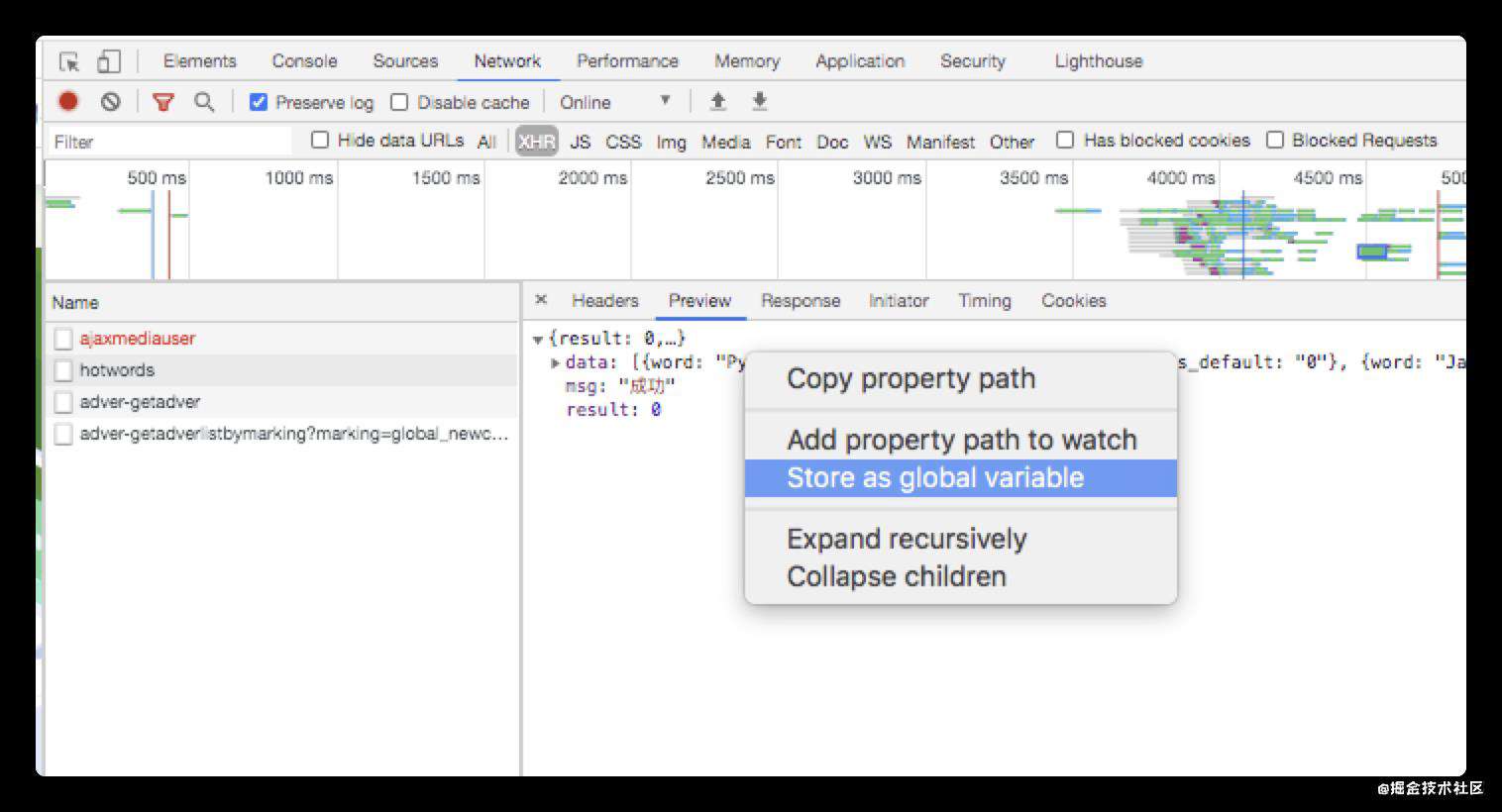Filter by Media requests
The image size is (1502, 812).
726,142
